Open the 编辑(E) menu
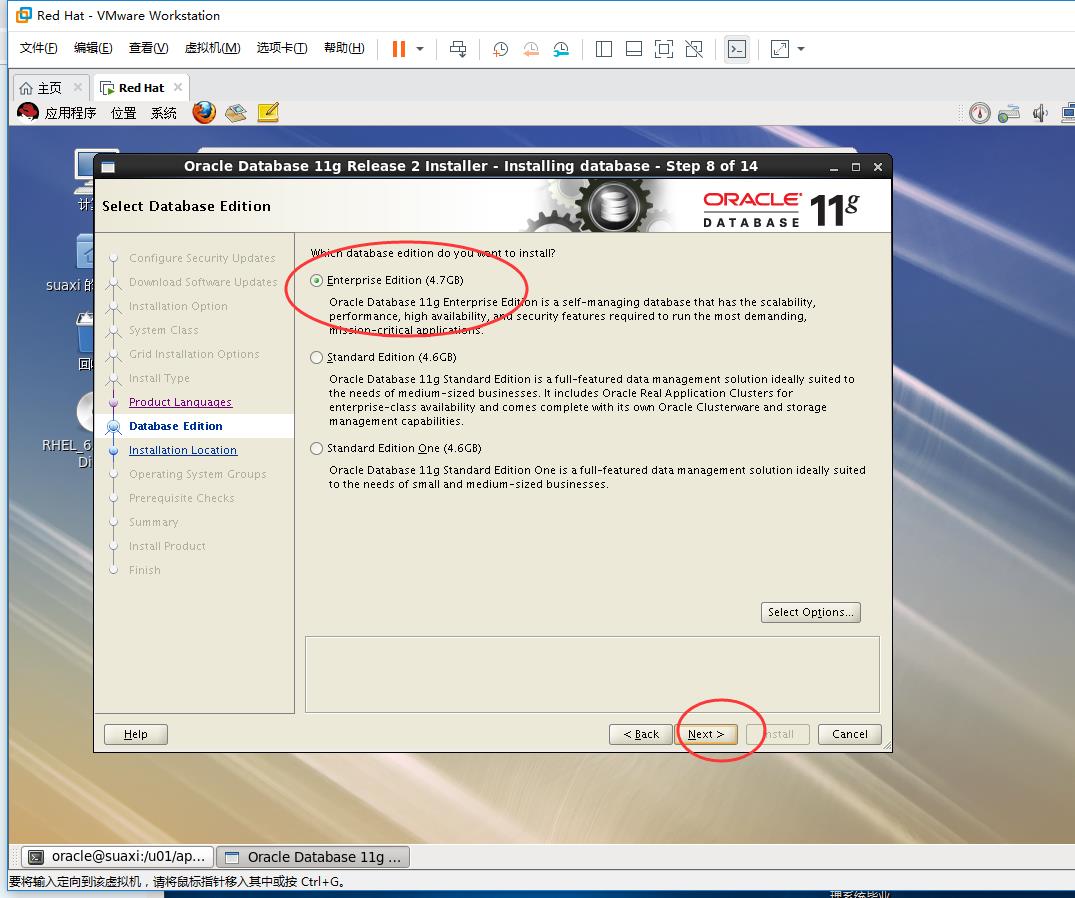 click(x=93, y=48)
